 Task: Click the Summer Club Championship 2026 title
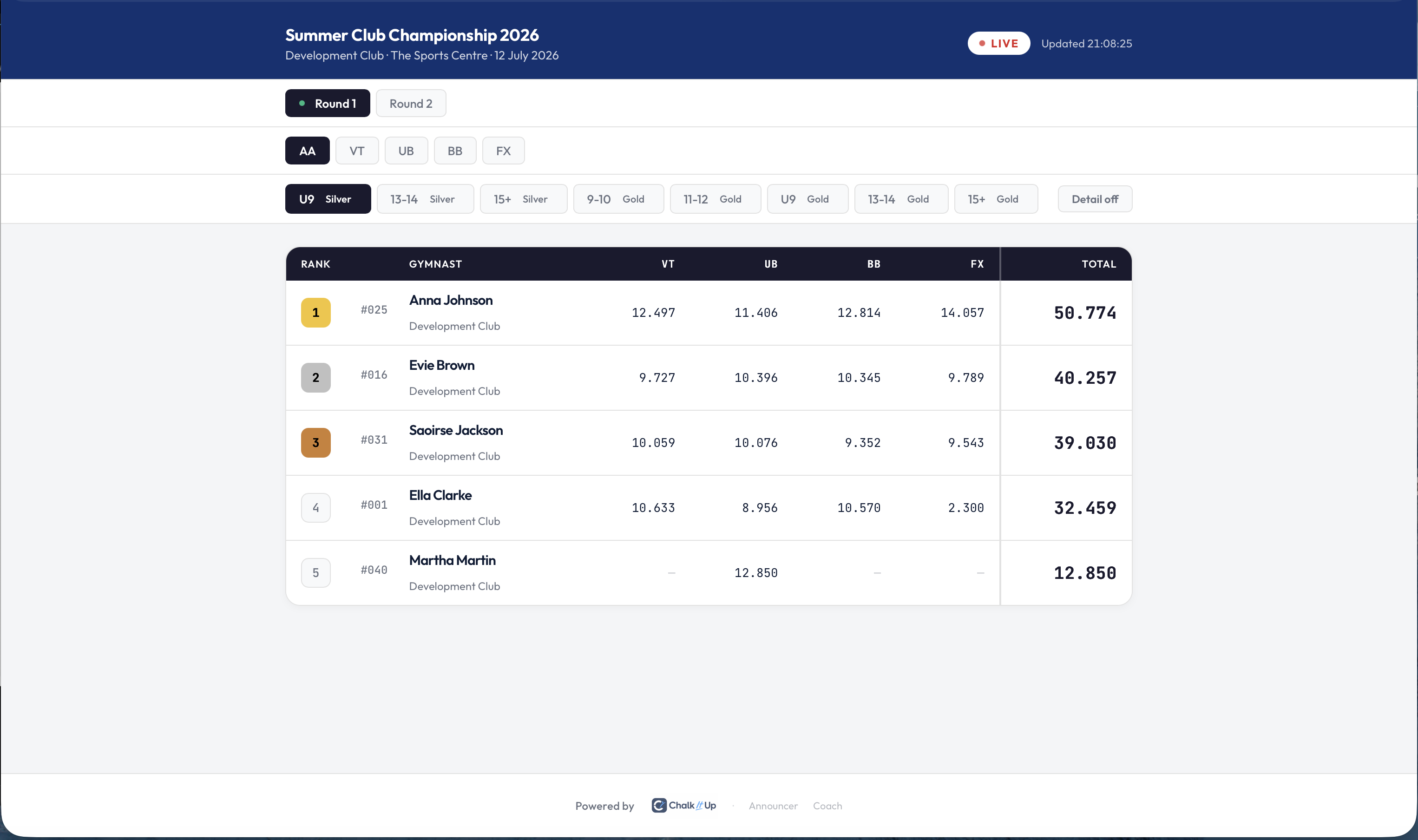412,35
